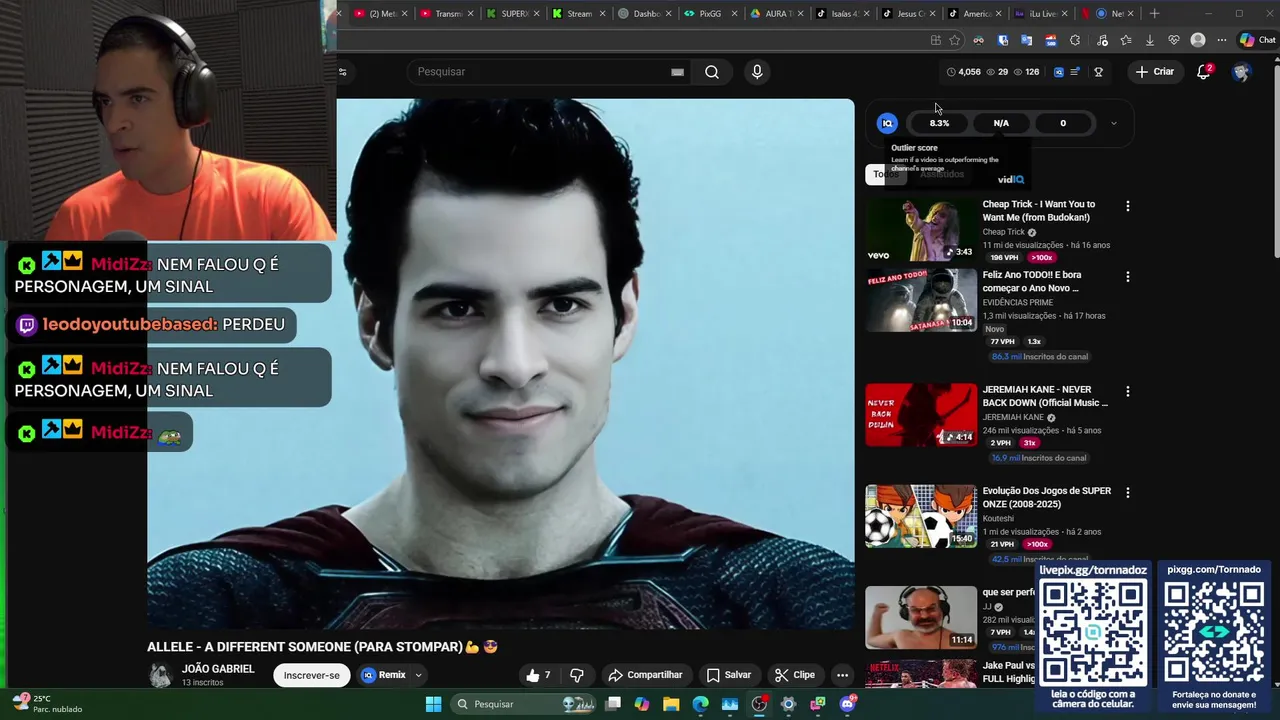Open more actions (three dots) under the video
The image size is (1280, 720).
click(x=842, y=675)
